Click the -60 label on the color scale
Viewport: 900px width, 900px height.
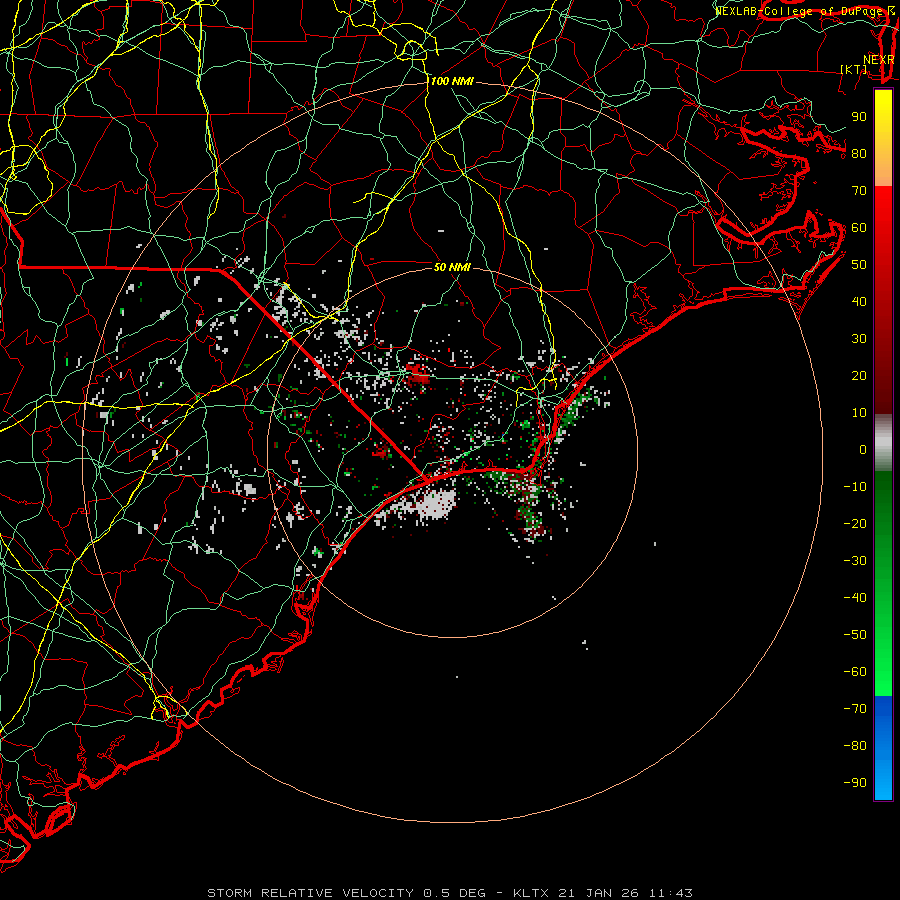point(855,672)
